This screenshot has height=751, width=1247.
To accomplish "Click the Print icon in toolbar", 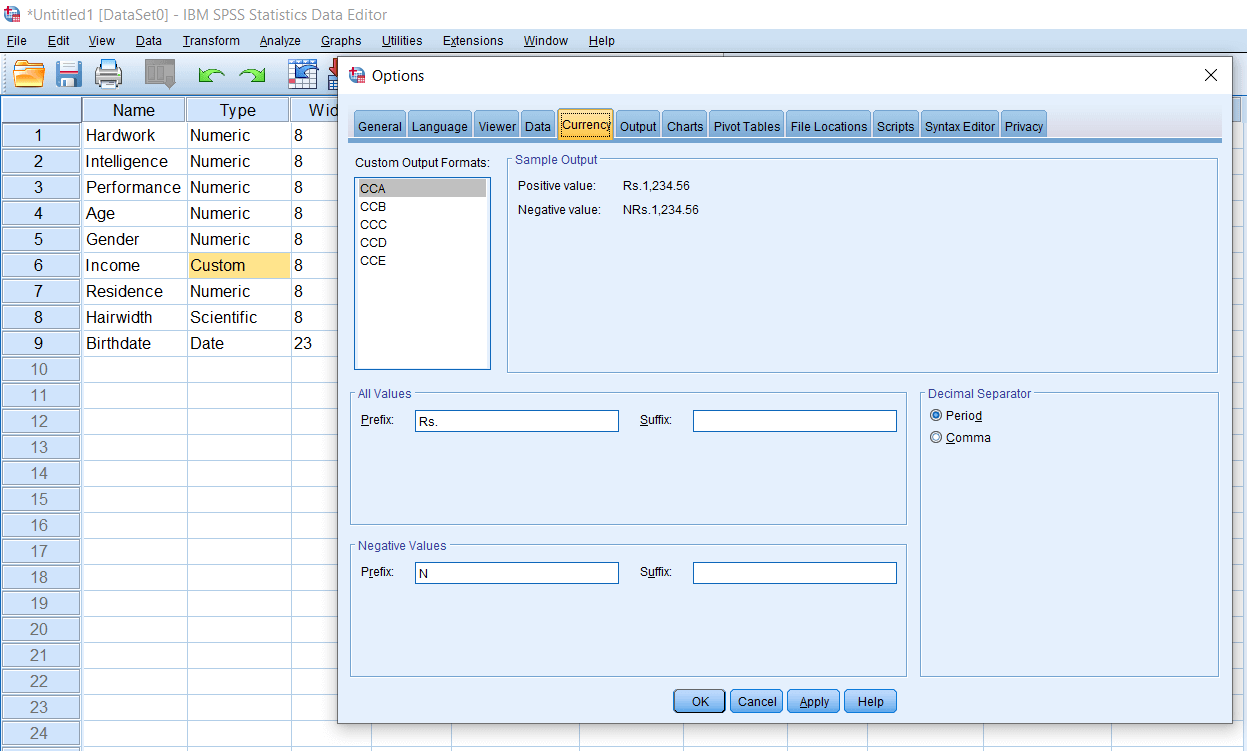I will click(108, 75).
